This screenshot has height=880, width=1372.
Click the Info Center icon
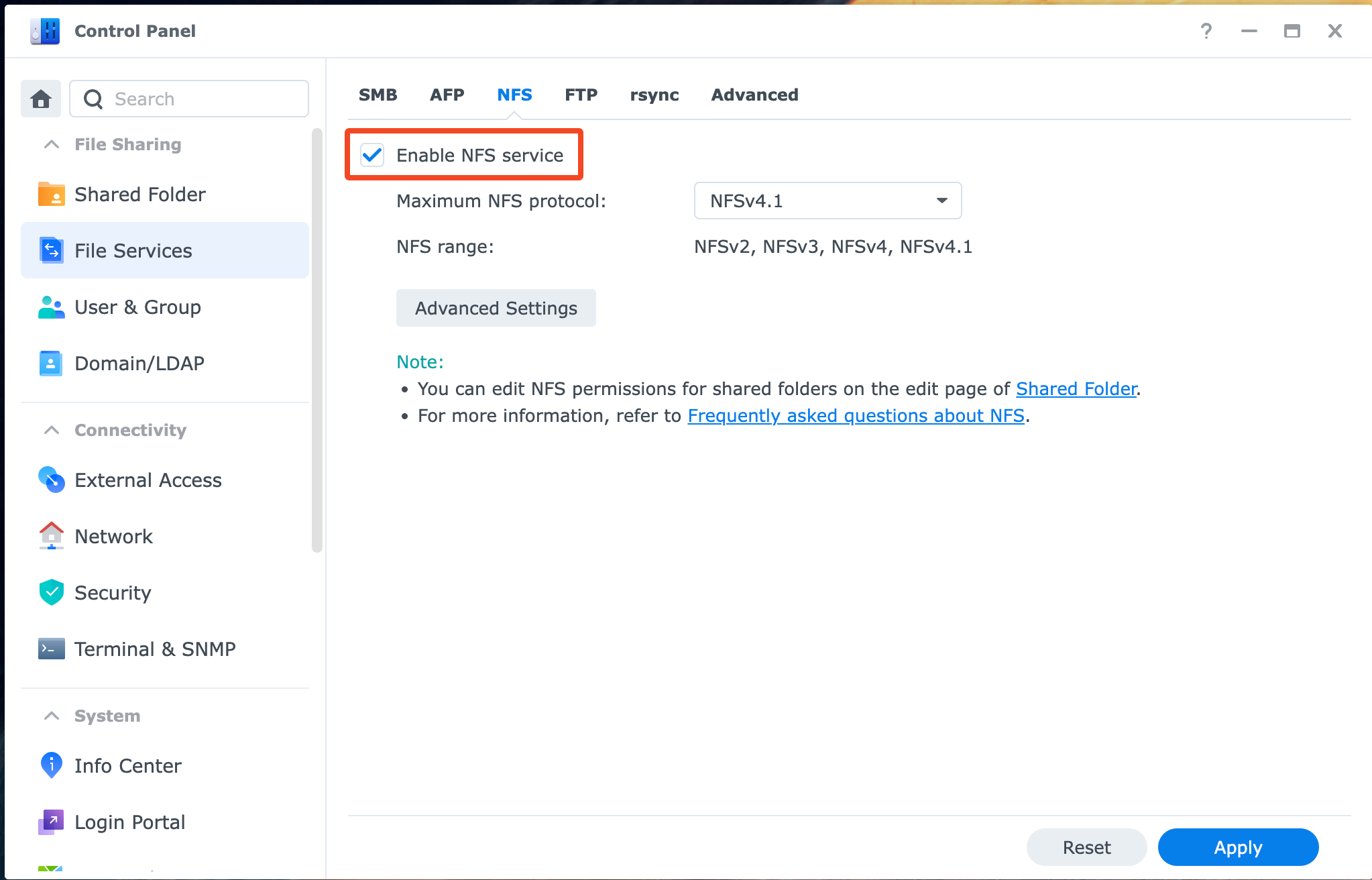click(x=52, y=766)
